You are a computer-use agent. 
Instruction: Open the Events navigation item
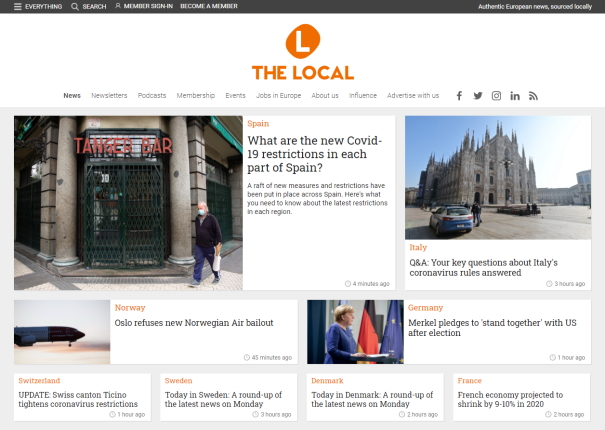[235, 95]
